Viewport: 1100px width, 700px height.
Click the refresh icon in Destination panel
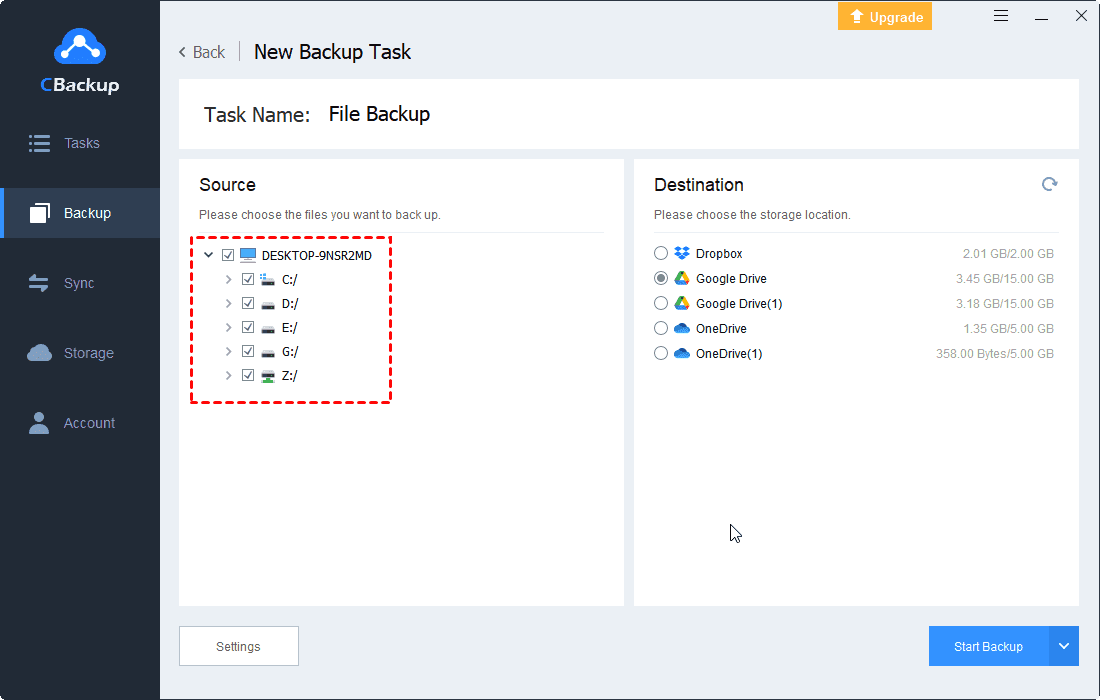click(x=1049, y=184)
